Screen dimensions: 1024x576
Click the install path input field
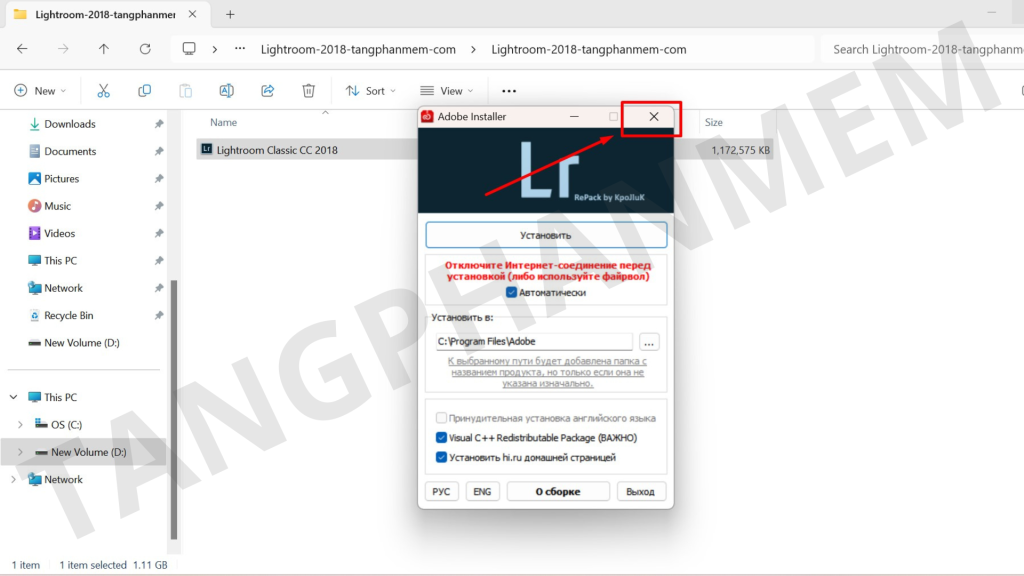(533, 342)
